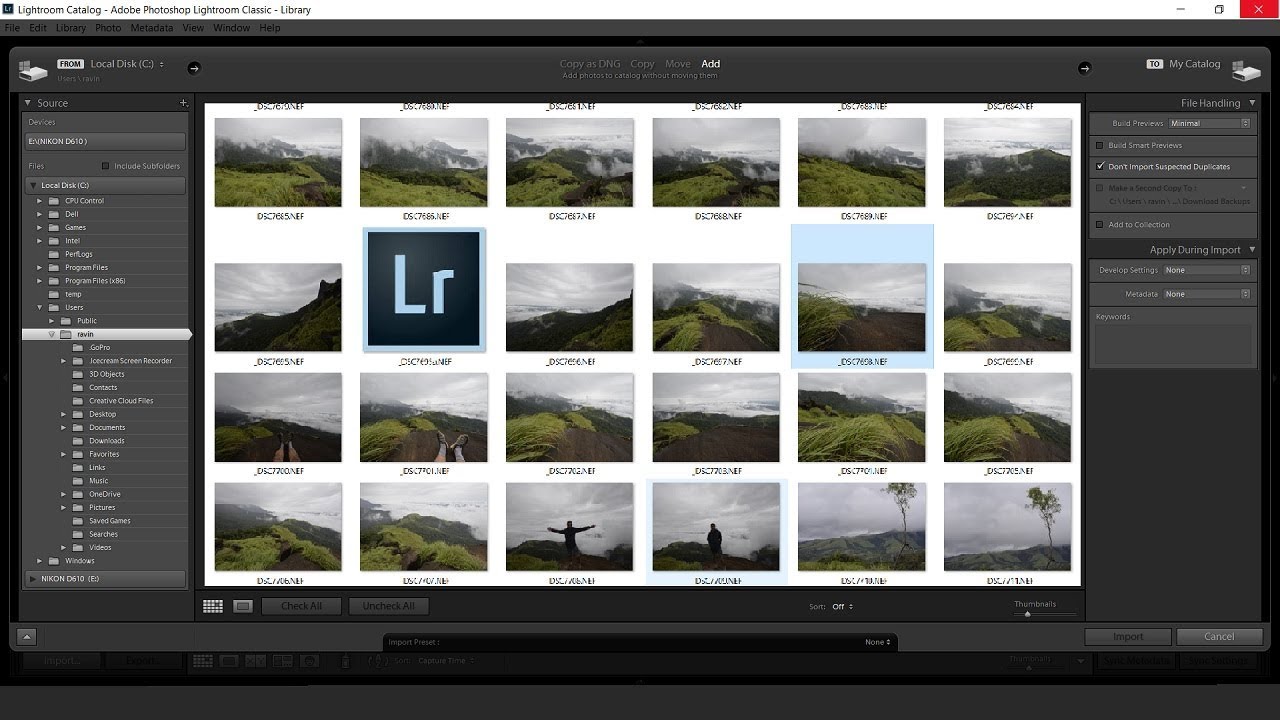1280x720 pixels.
Task: Add a source with the plus icon
Action: [183, 103]
